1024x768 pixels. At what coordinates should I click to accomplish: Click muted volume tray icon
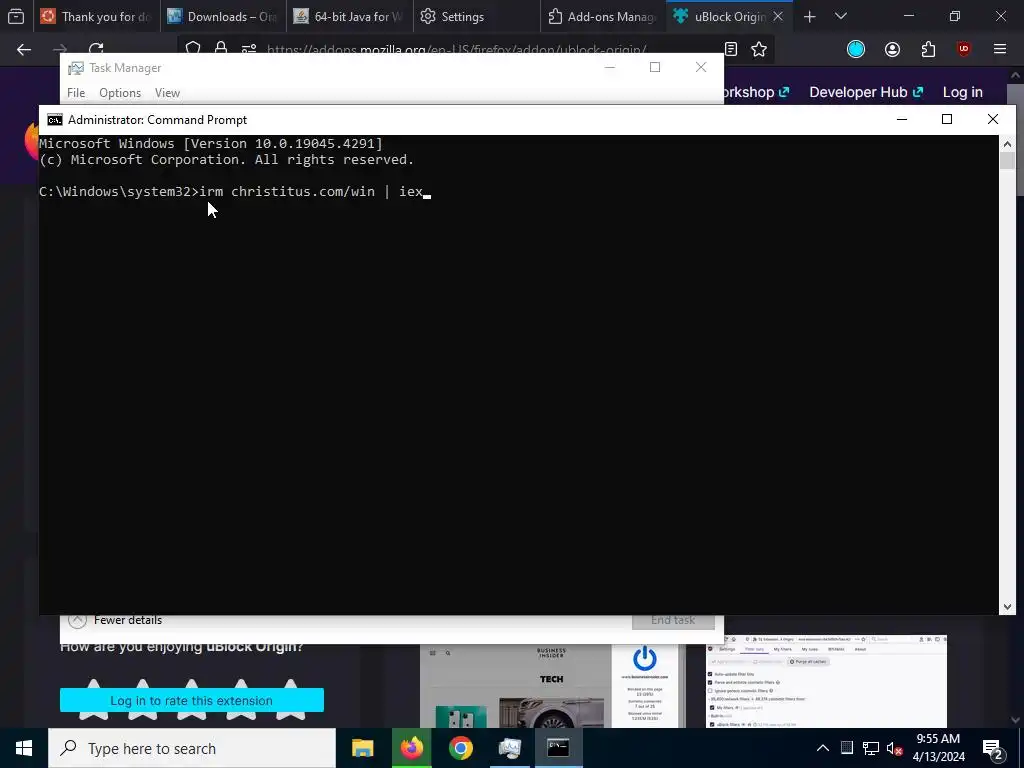point(894,748)
